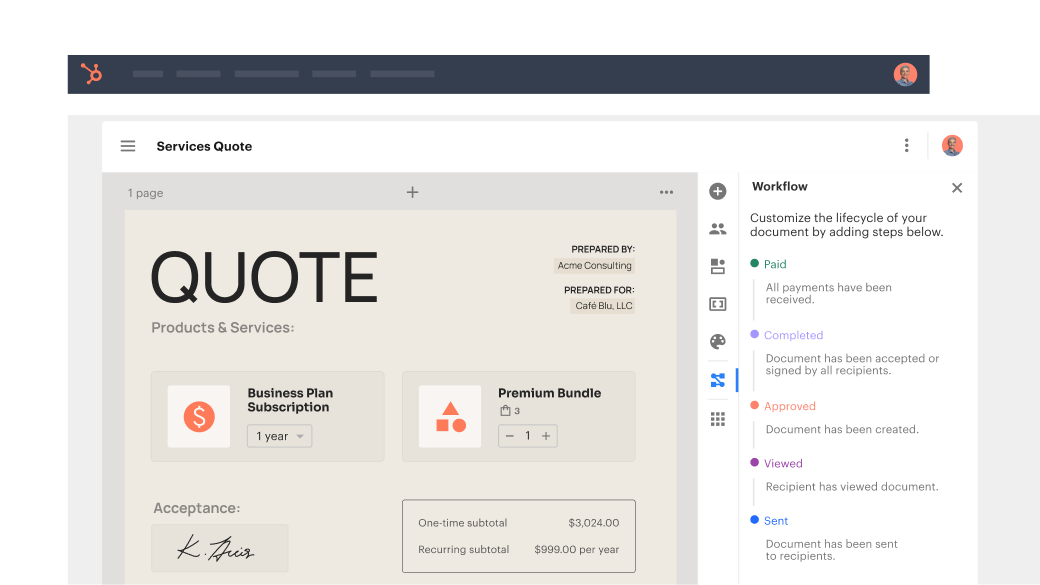Open the content blocks panel
1040x585 pixels.
click(718, 266)
